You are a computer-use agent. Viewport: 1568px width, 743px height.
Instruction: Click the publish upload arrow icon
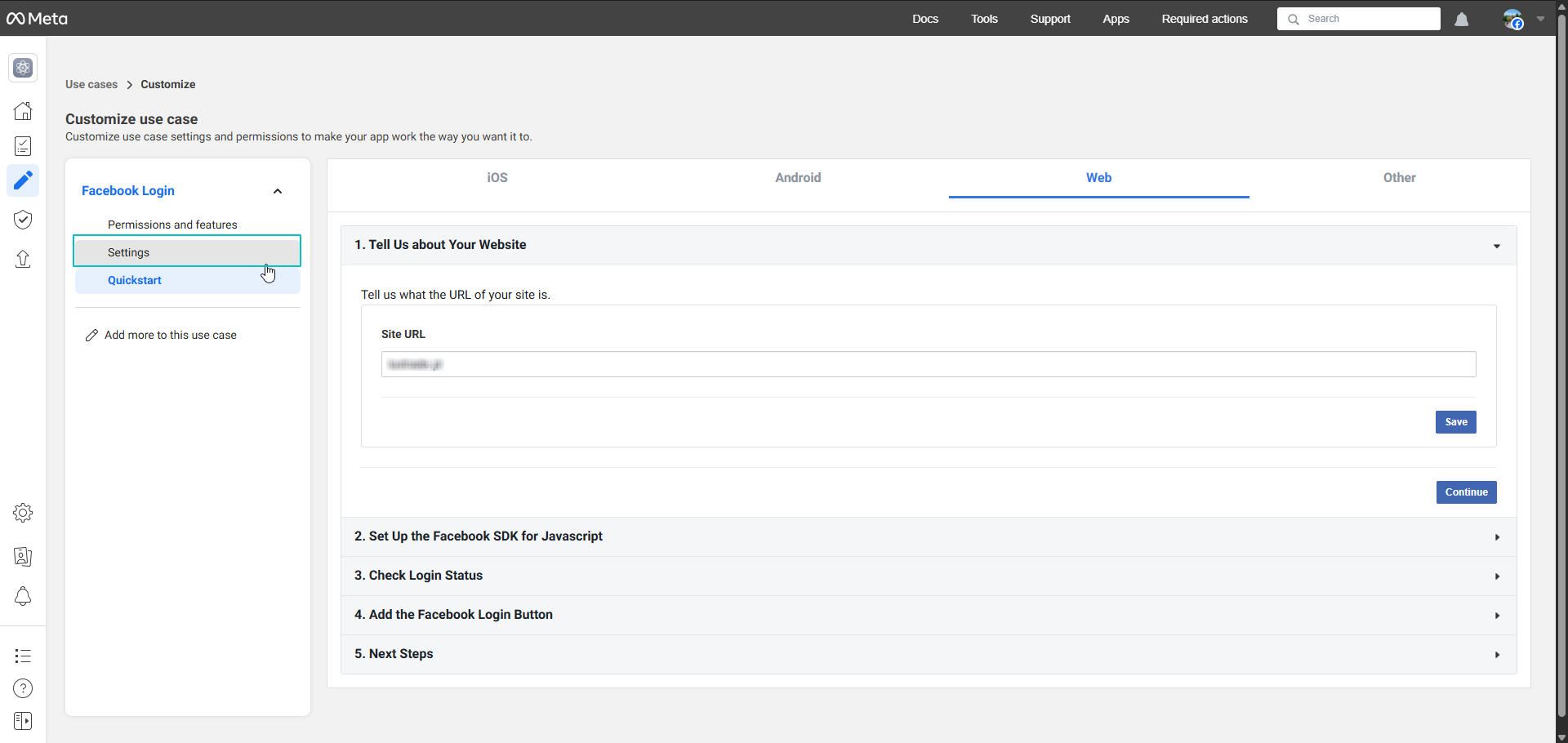[x=23, y=259]
